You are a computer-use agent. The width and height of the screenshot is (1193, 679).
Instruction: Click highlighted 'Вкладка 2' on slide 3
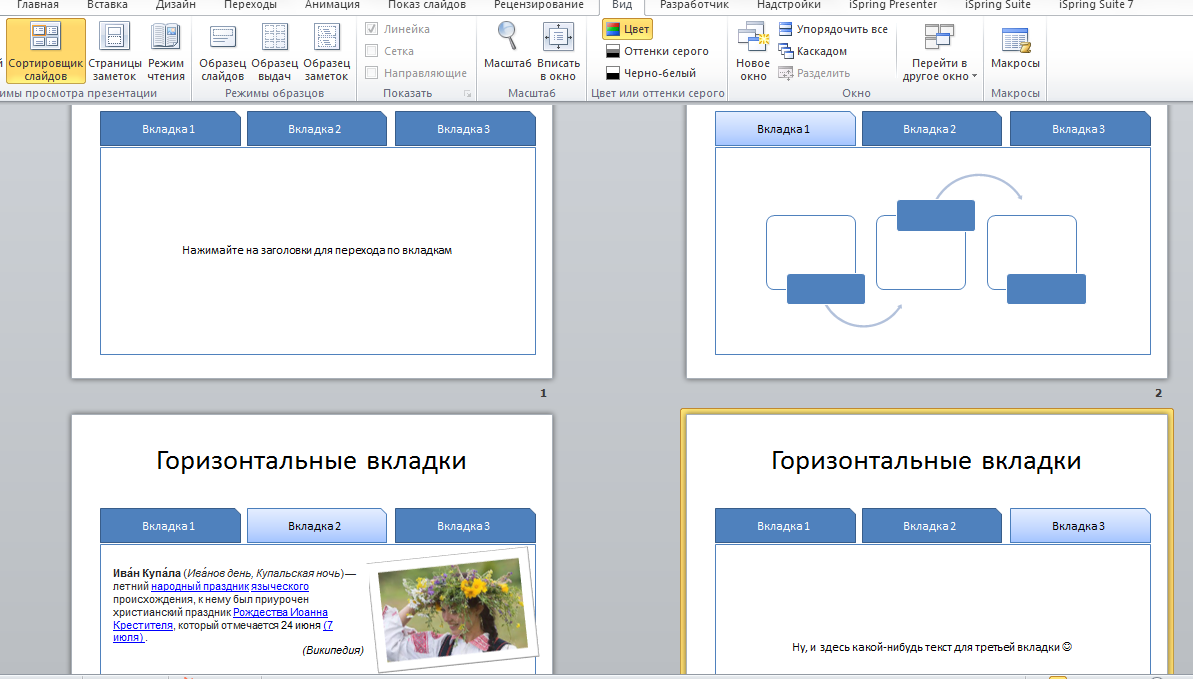pos(316,526)
